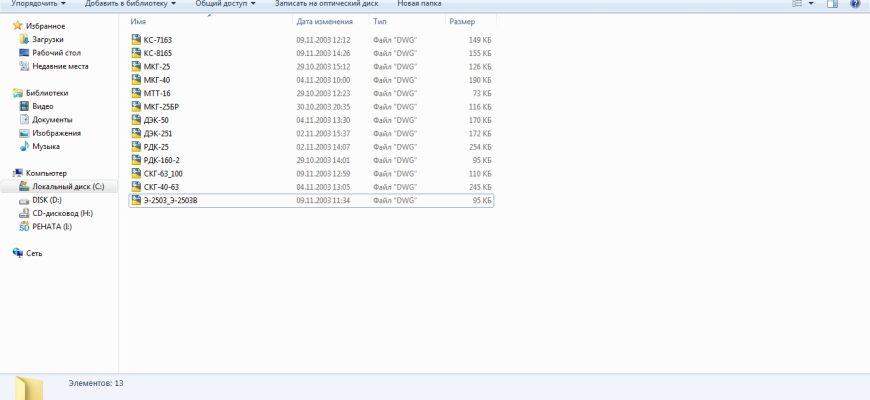
Task: Click Записать на оптический диск button
Action: coord(324,5)
